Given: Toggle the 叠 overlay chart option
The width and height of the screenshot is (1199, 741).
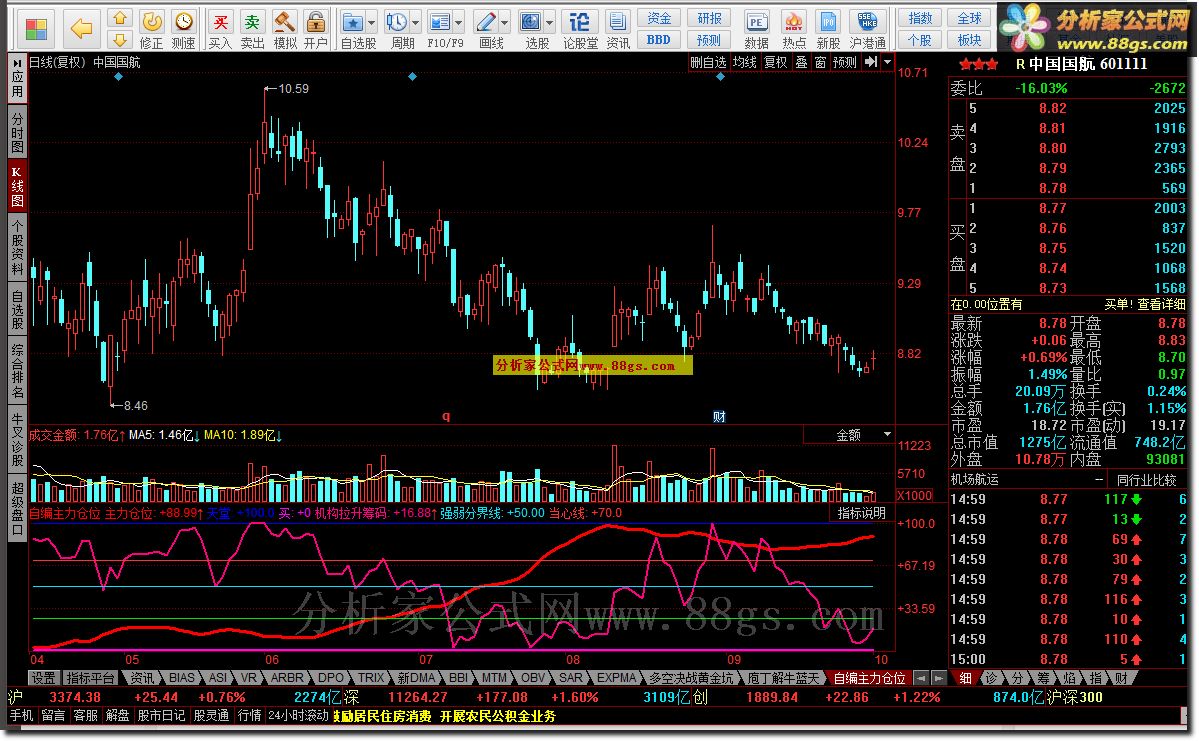Looking at the screenshot, I should pyautogui.click(x=801, y=63).
